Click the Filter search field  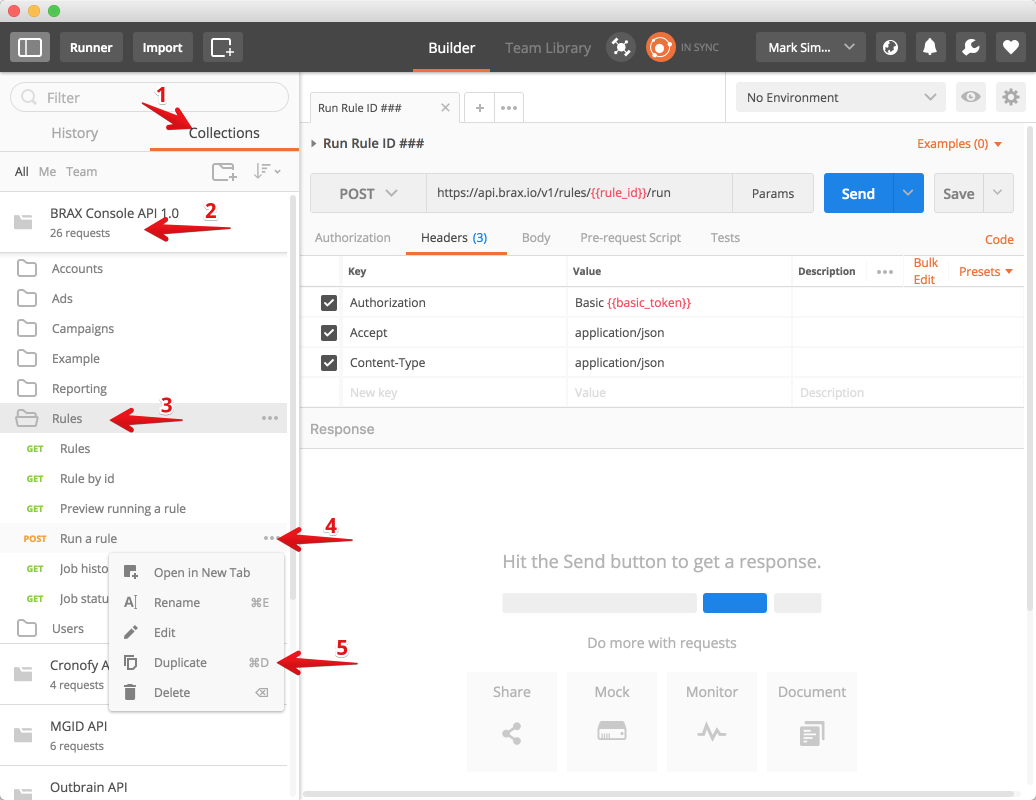click(149, 98)
